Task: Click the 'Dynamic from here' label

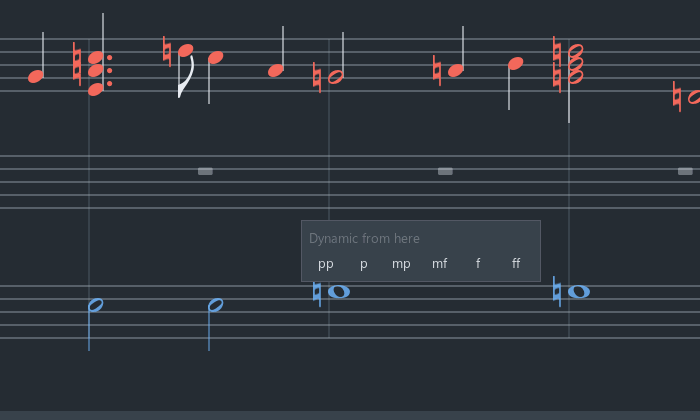Action: coord(364,238)
